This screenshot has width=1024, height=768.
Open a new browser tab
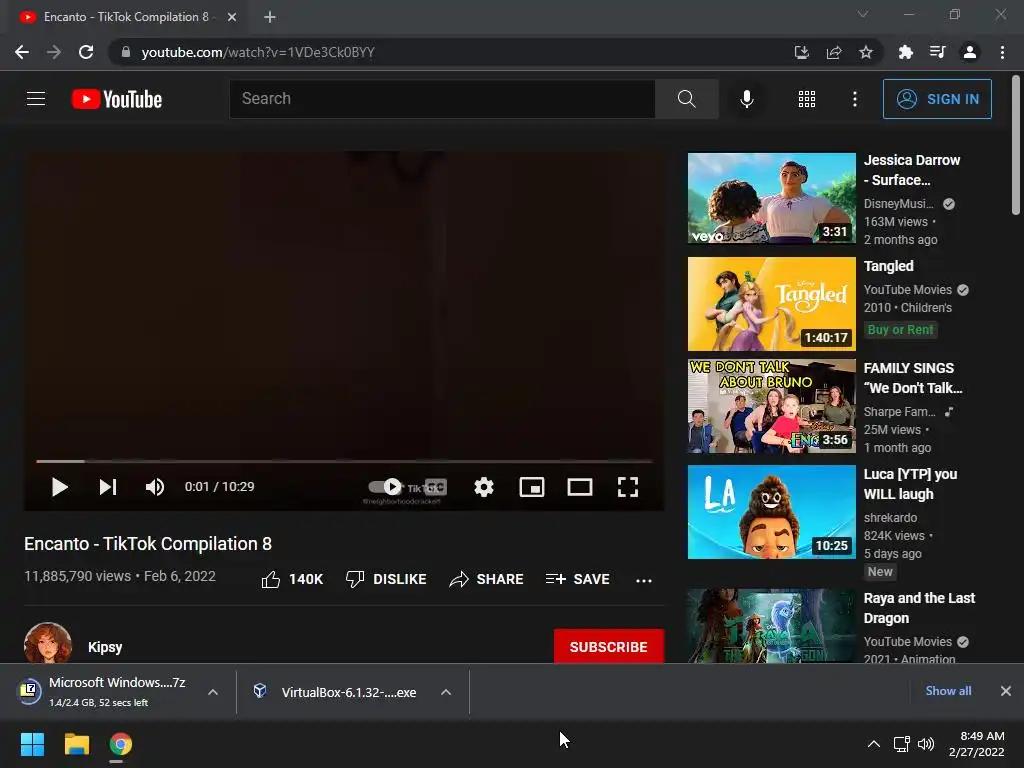pos(270,17)
